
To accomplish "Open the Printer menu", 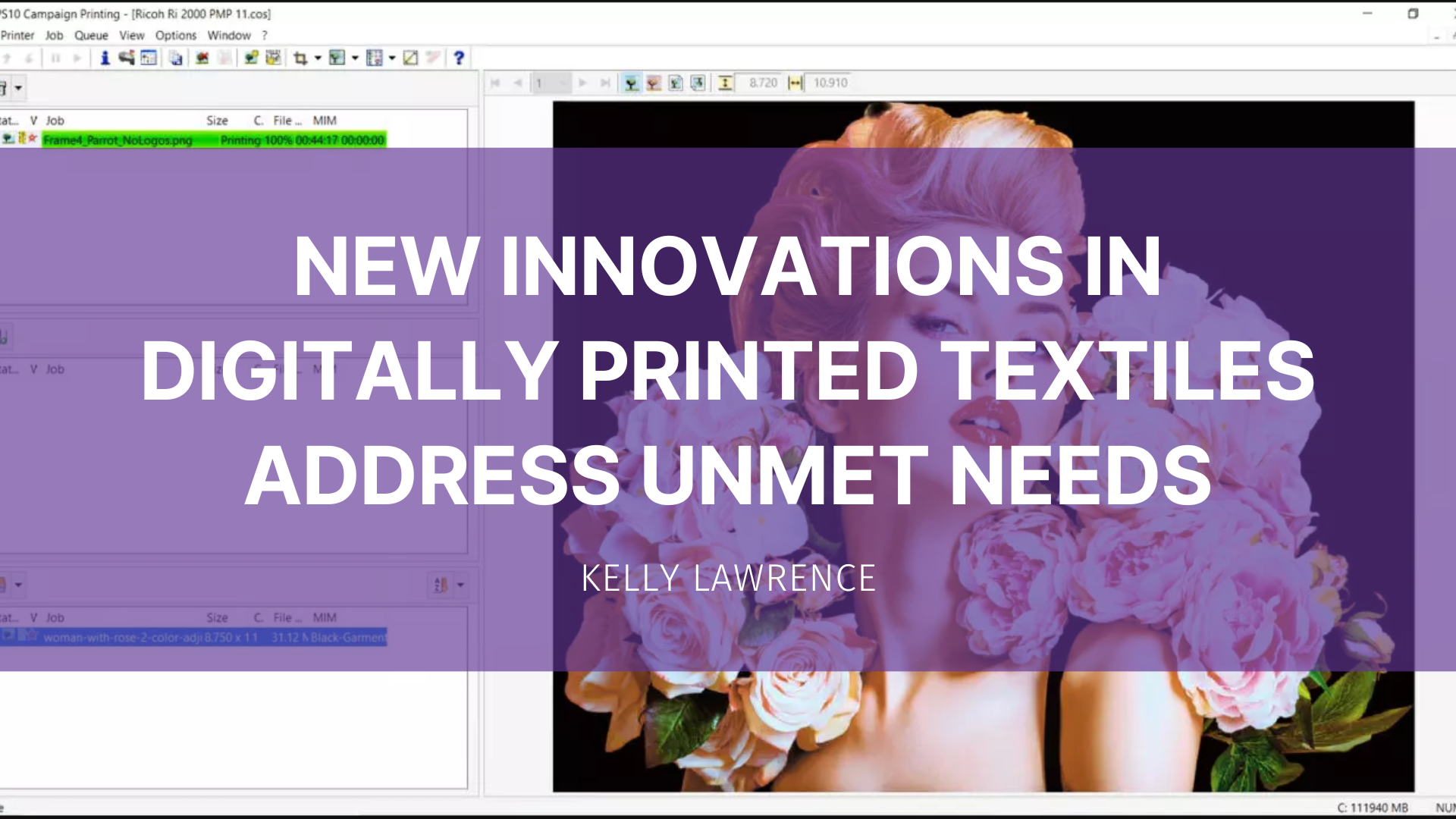I will tap(17, 36).
